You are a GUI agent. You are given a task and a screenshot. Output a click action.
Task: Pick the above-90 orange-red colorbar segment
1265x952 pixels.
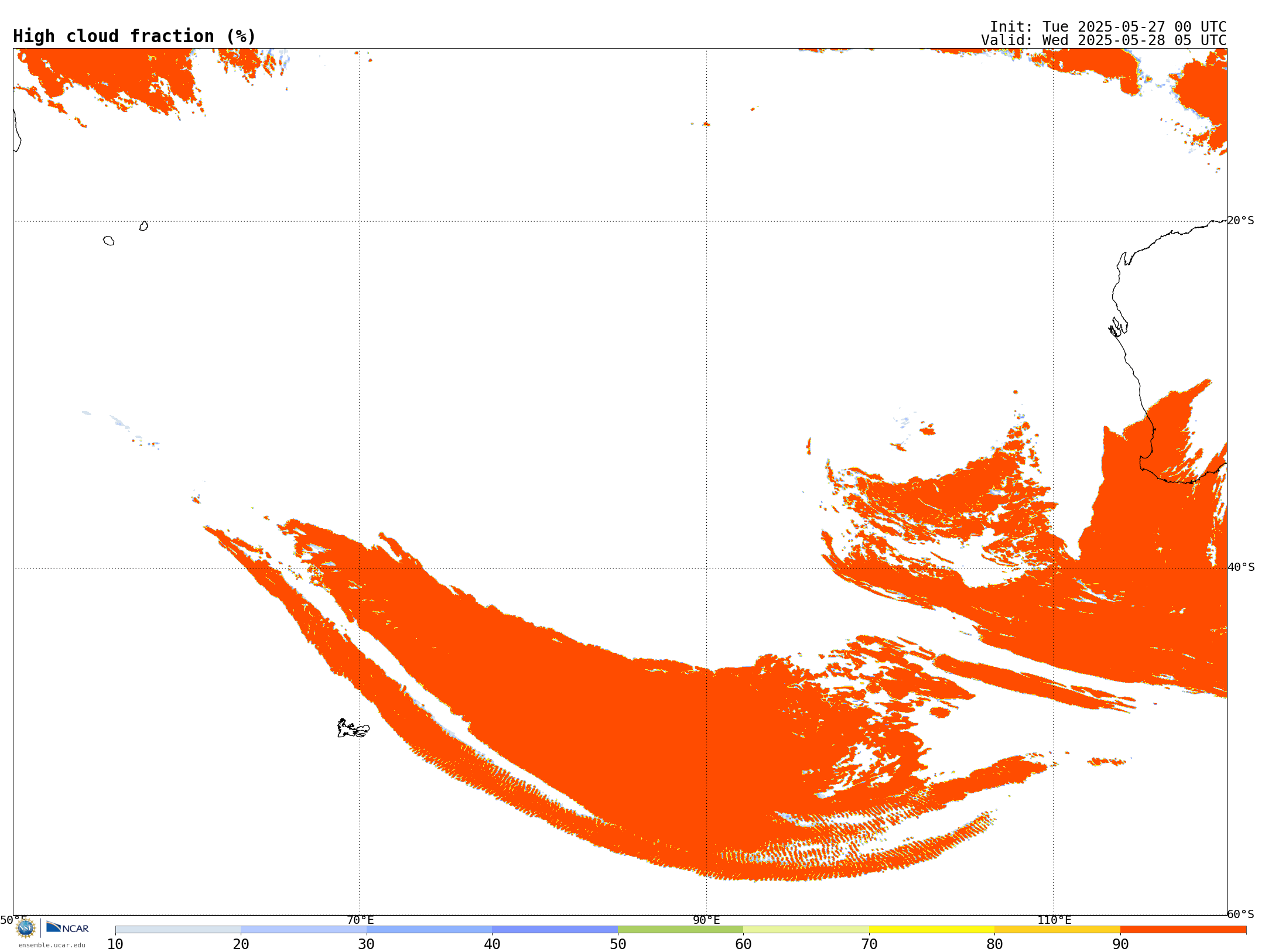pos(1183,930)
